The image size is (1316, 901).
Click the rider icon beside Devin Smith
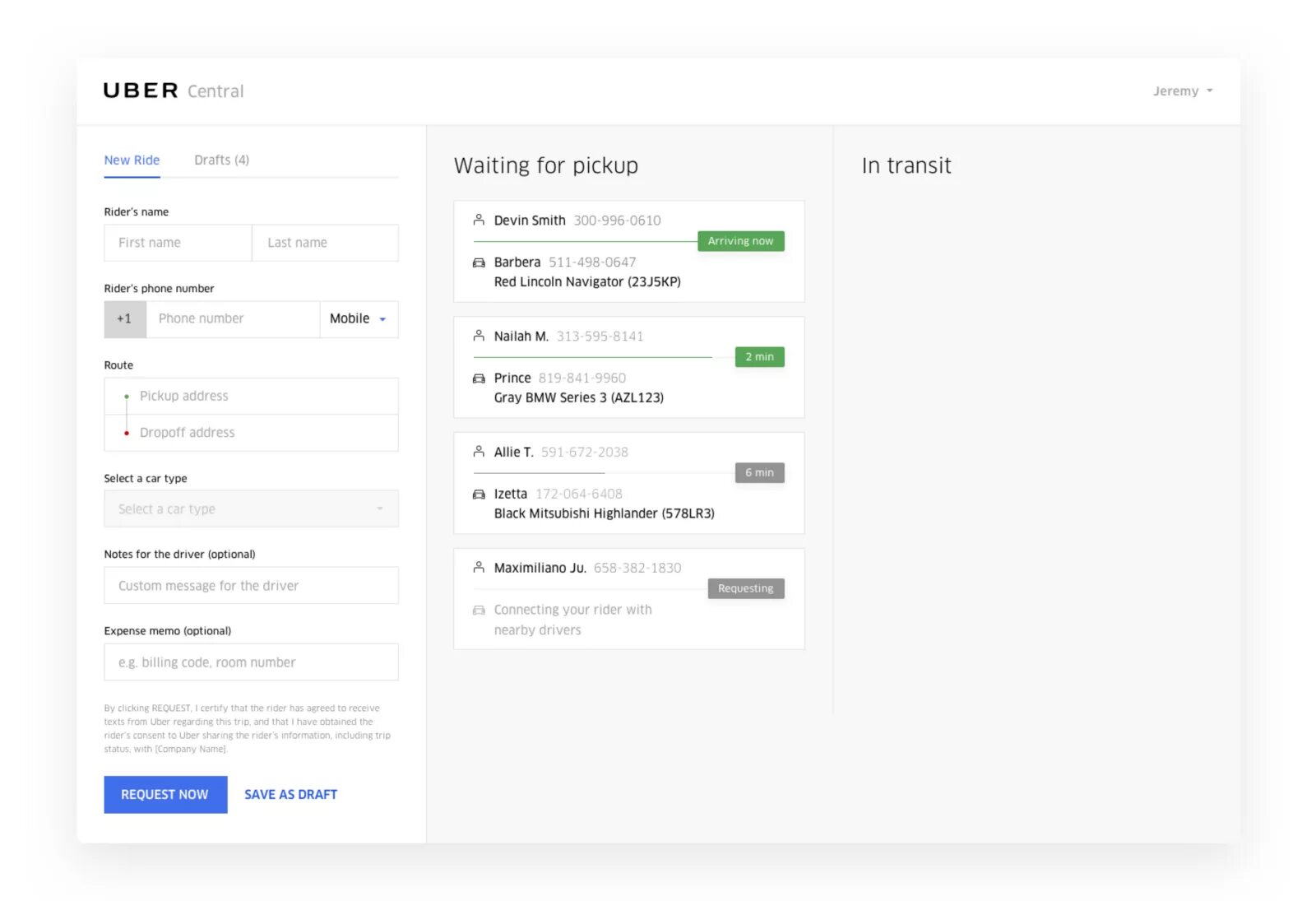[479, 220]
